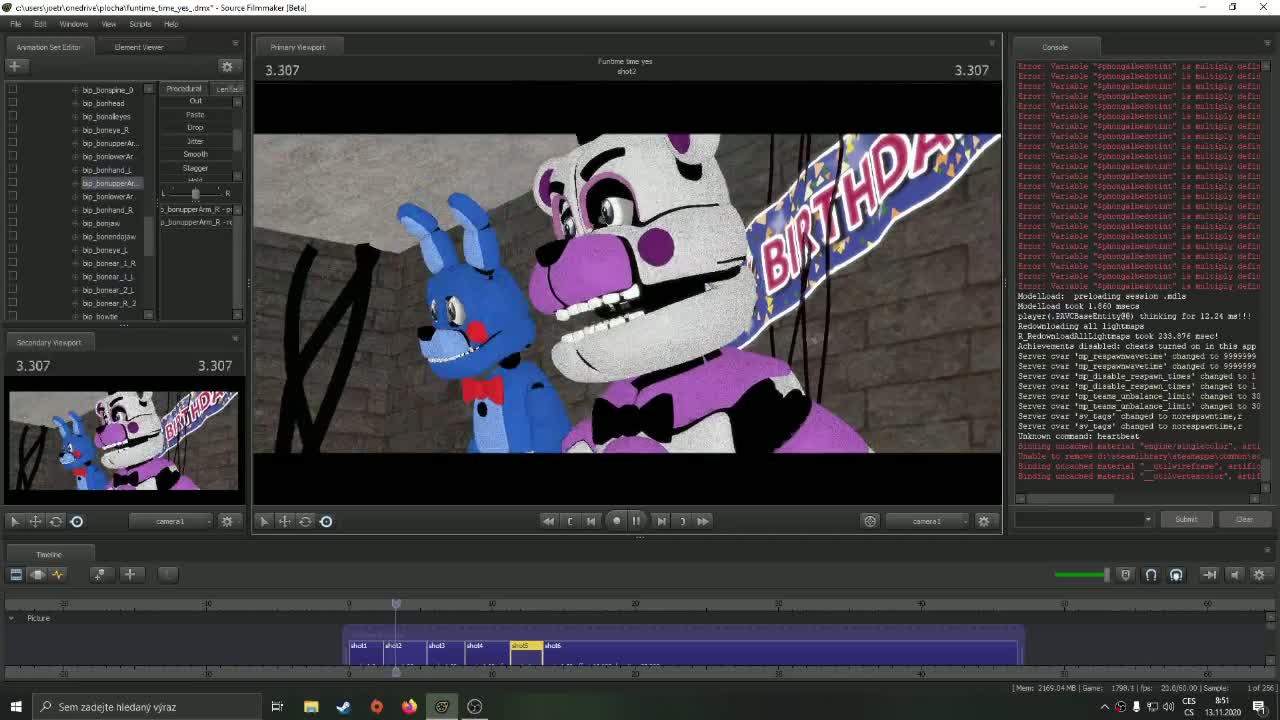Select the Procedural presets tab

click(184, 89)
